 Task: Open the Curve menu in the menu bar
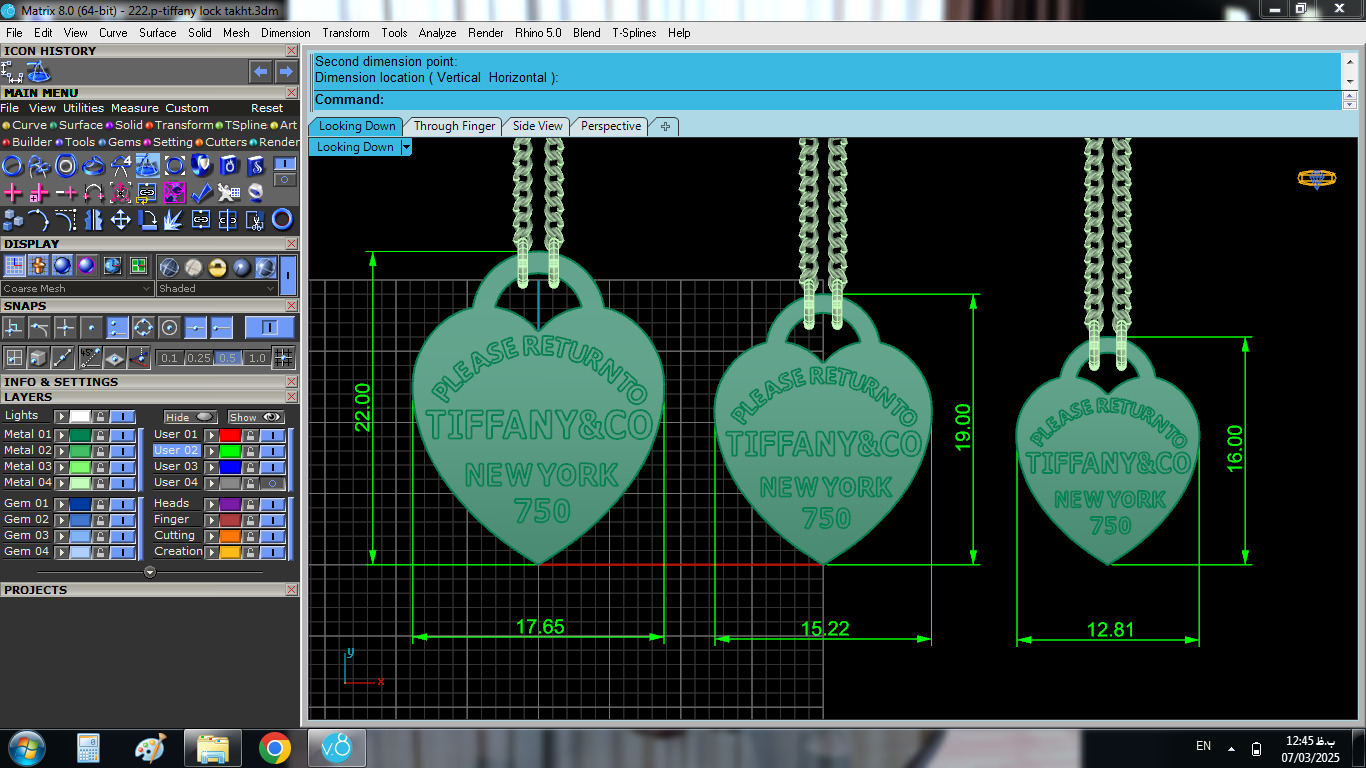click(x=113, y=33)
